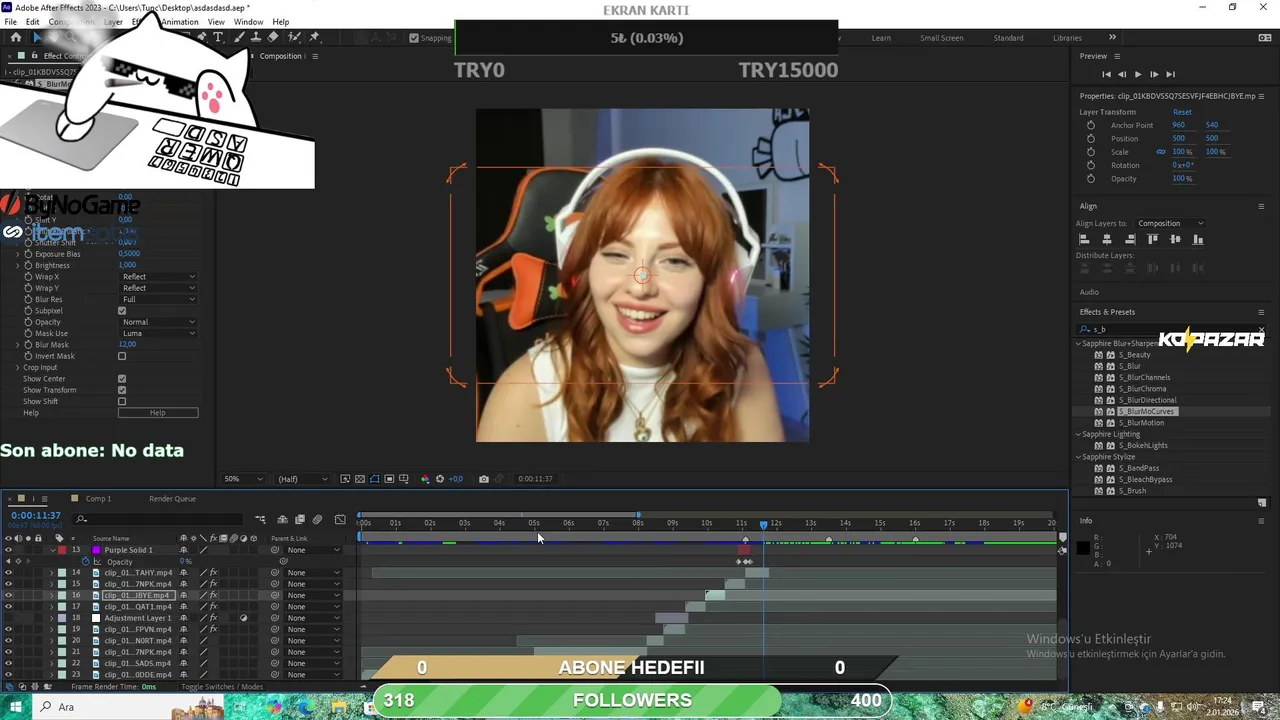This screenshot has width=1280, height=720.
Task: Toggle the Shy layers hide icon in timeline
Action: pos(283,519)
